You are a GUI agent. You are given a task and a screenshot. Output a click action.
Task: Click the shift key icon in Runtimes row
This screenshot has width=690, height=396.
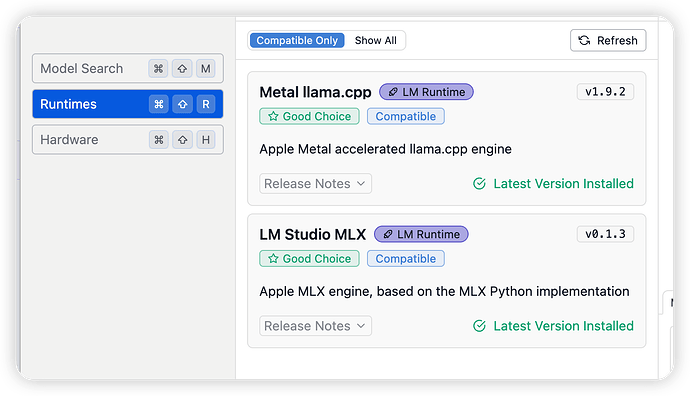(182, 104)
